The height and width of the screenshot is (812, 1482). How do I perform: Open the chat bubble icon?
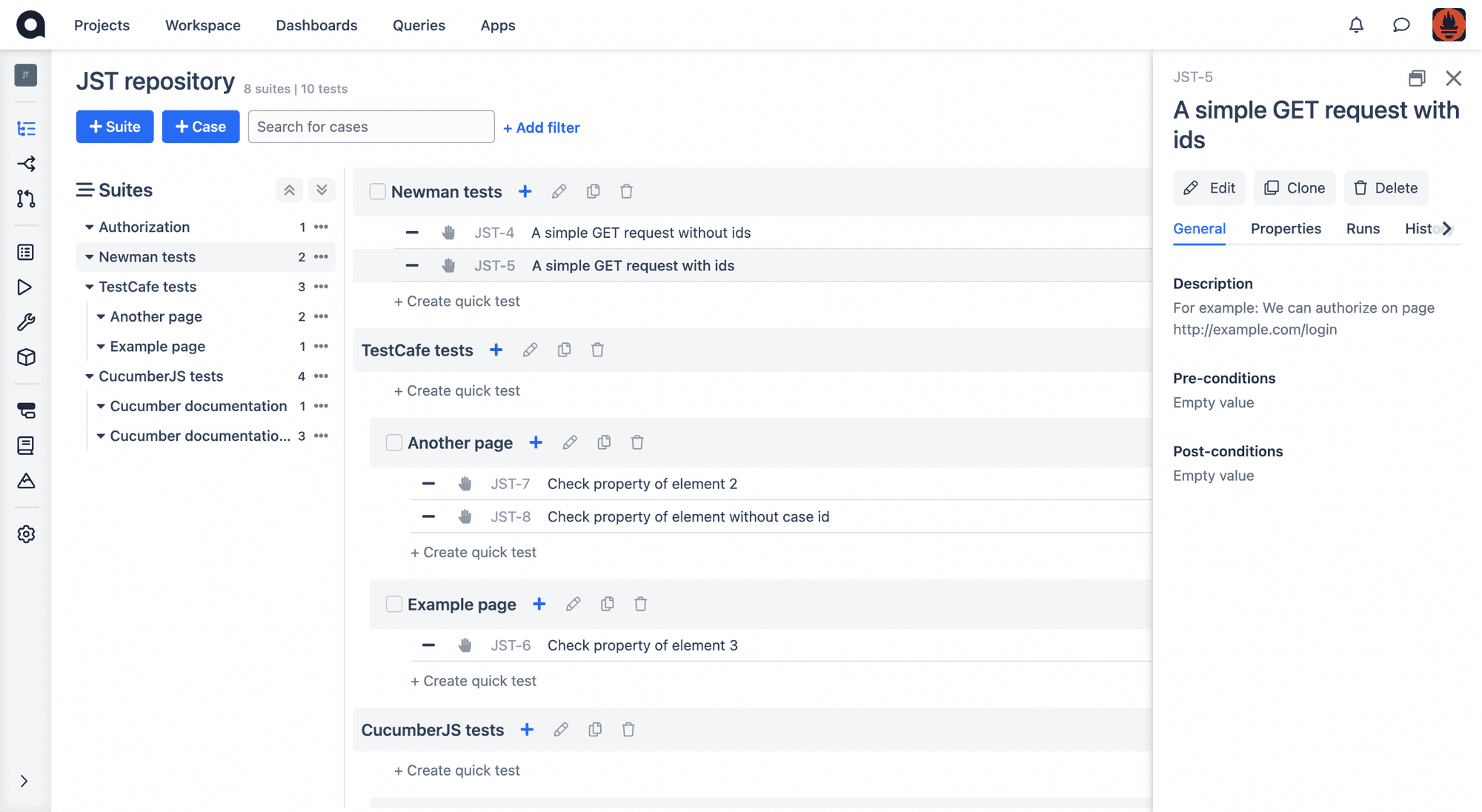tap(1401, 25)
